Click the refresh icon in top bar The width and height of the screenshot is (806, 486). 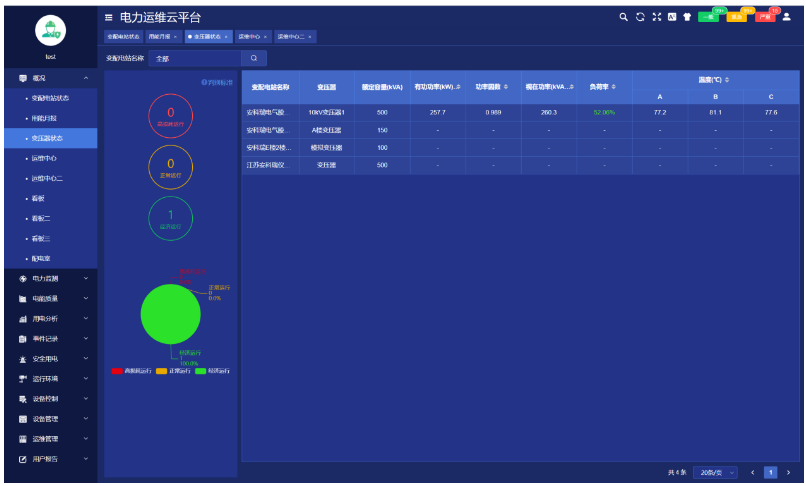click(640, 17)
